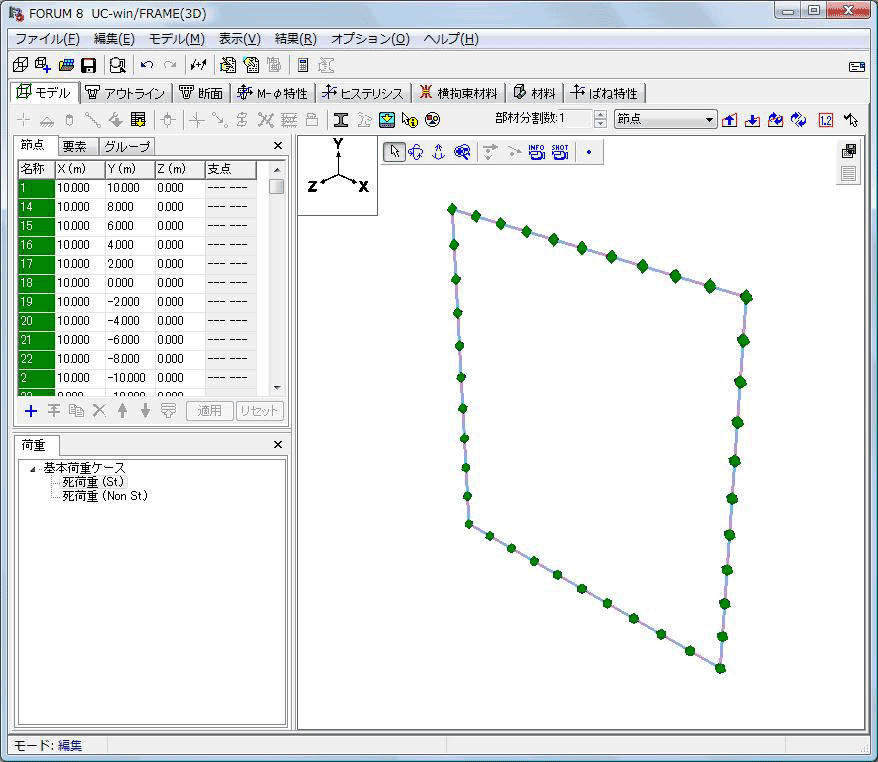Click the 名称 column header
Viewport: 878px width, 762px height.
[x=36, y=169]
